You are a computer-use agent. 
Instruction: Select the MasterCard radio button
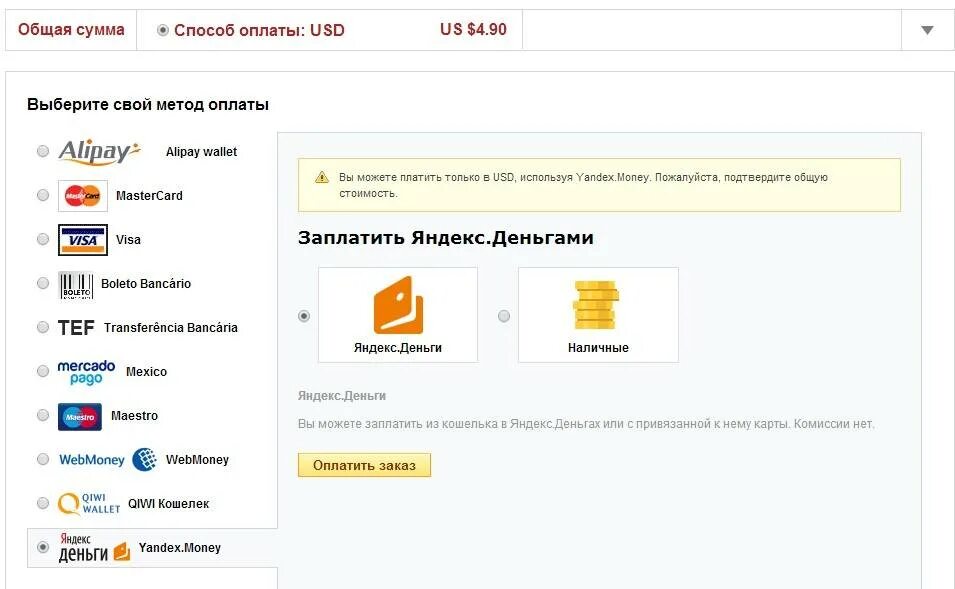pyautogui.click(x=43, y=195)
